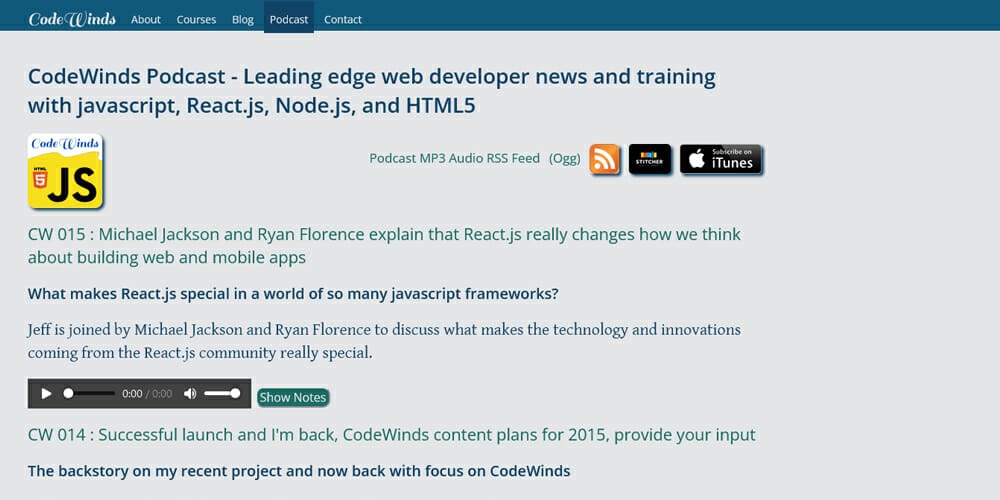Viewport: 1000px width, 500px height.
Task: Click the CodeWinds logo in the navbar
Action: click(72, 19)
